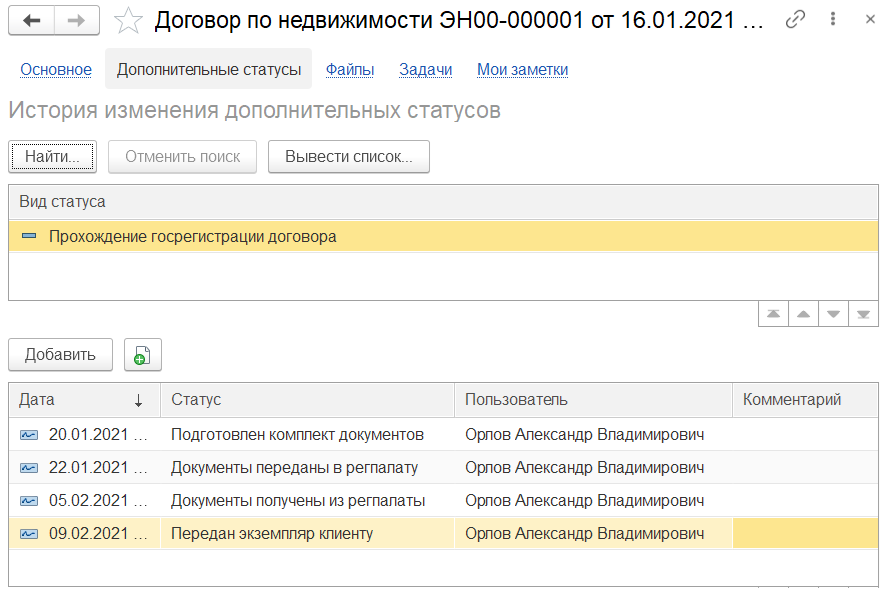Click the copy status entry icon button
This screenshot has height=592, width=881.
pyautogui.click(x=142, y=354)
